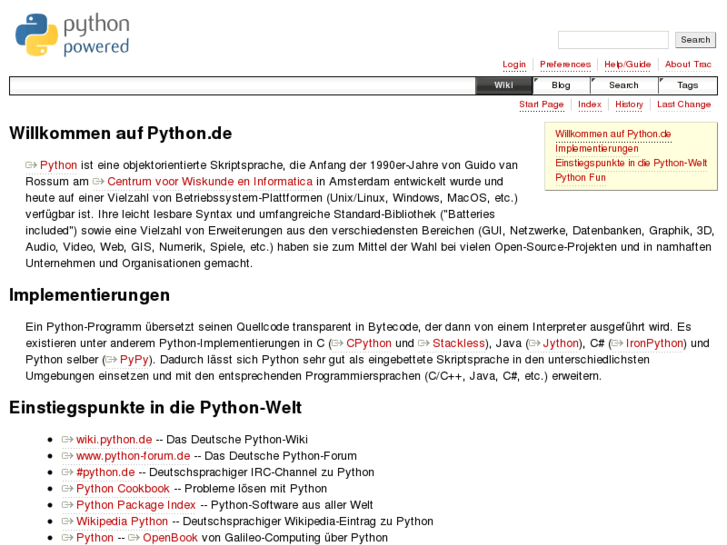Open #python.de IRC channel link
Viewport: 727px width, 545px height.
tap(105, 472)
